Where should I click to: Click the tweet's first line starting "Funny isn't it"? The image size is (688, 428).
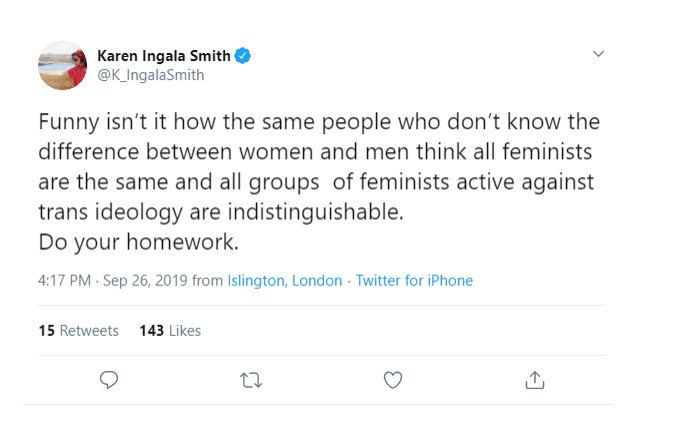pyautogui.click(x=319, y=123)
